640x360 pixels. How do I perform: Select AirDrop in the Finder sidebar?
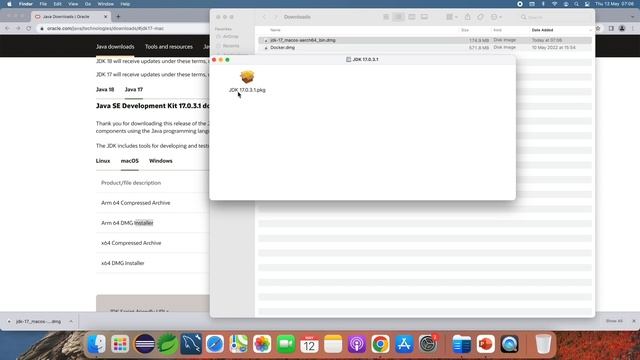click(x=231, y=36)
